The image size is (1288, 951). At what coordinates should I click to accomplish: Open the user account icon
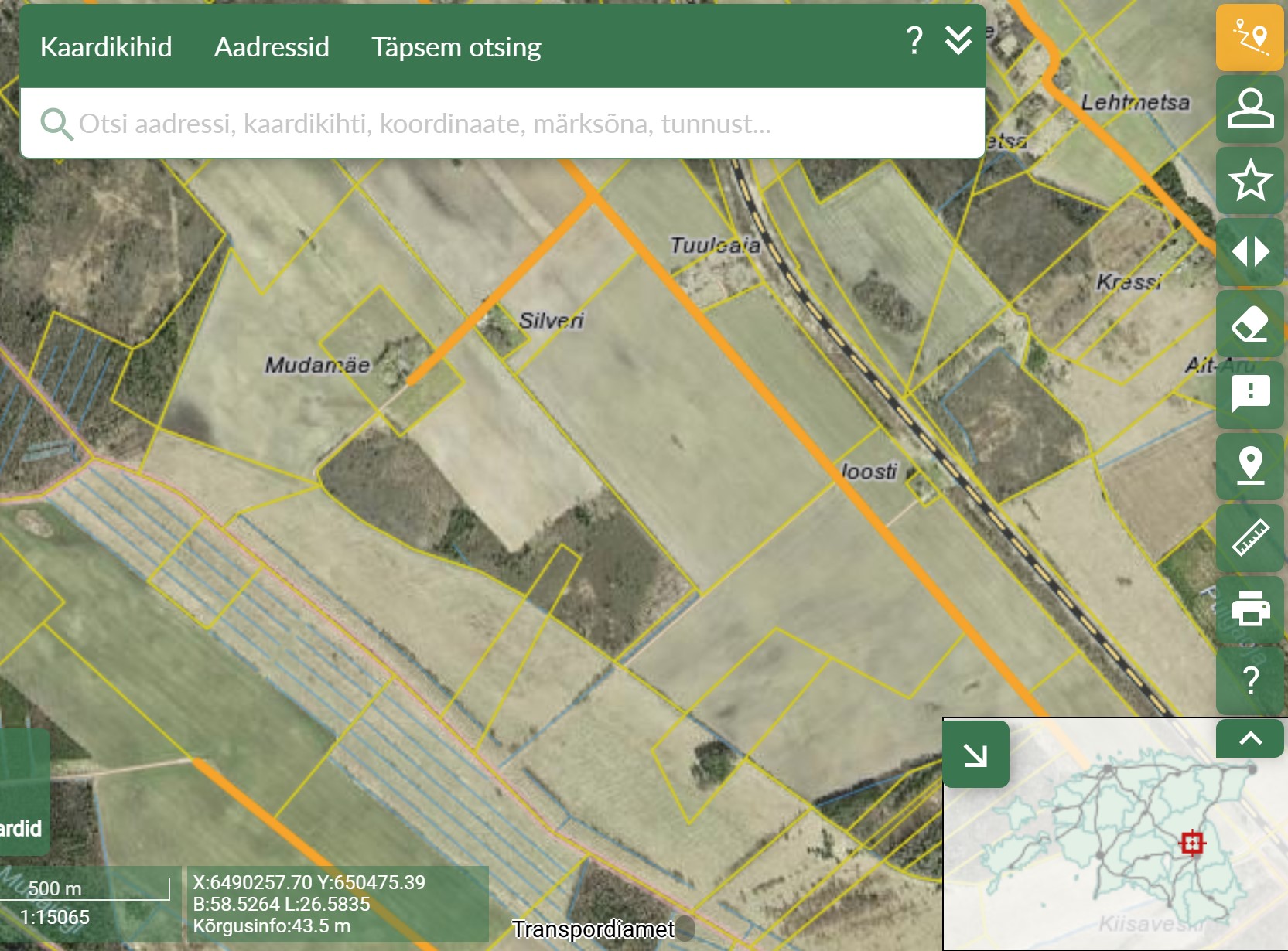coord(1250,108)
